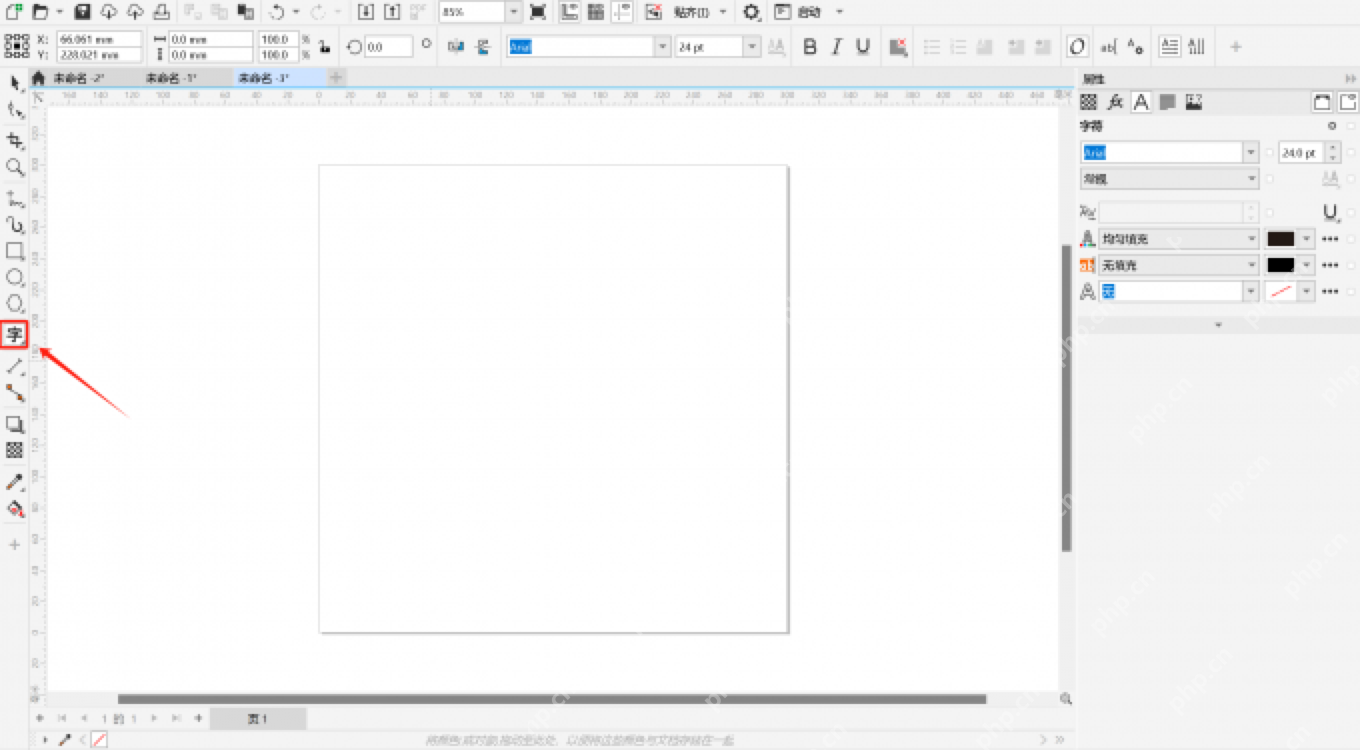Go to next page arrow

[154, 718]
